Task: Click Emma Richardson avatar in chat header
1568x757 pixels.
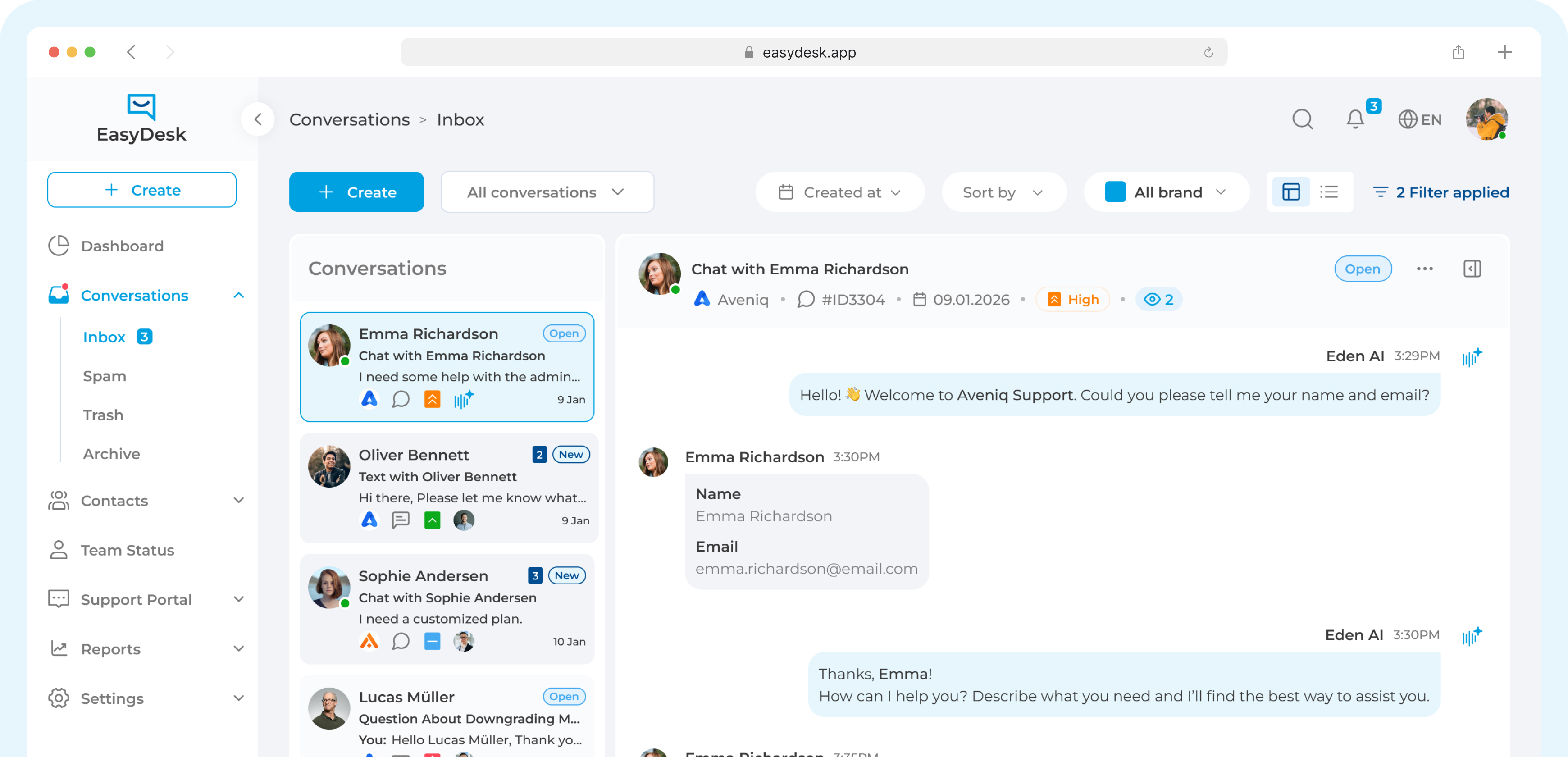Action: (659, 274)
